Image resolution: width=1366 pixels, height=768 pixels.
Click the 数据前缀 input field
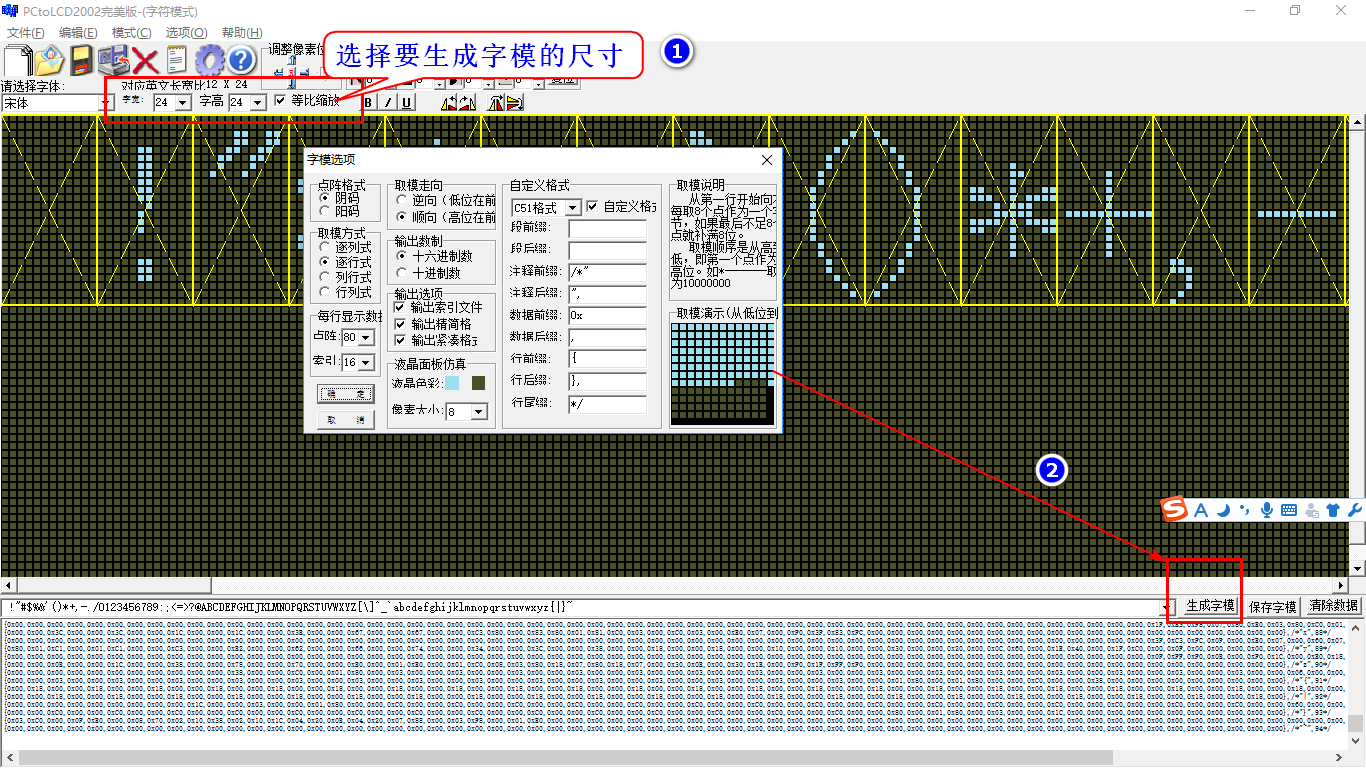pyautogui.click(x=607, y=315)
